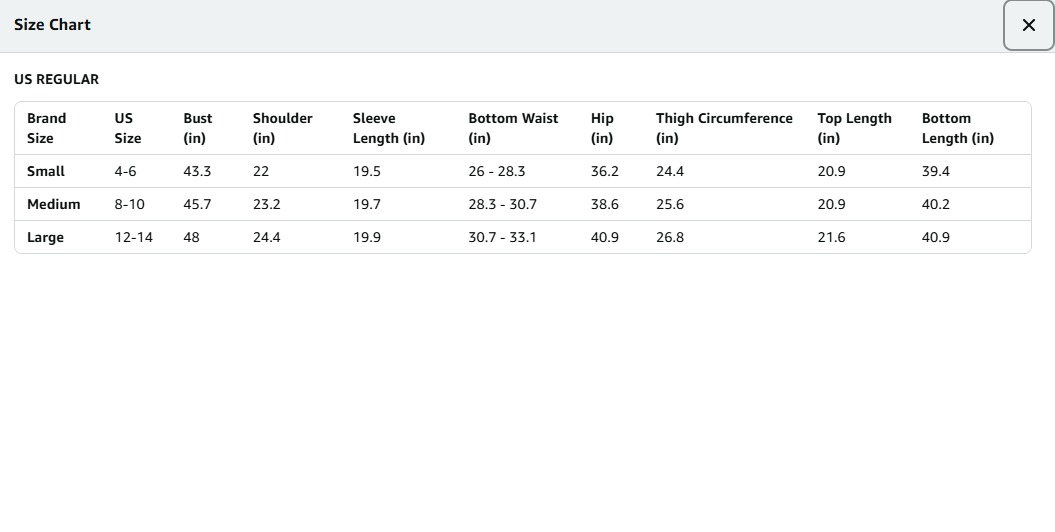
Task: Click the 43.3 bust value
Action: click(x=197, y=171)
